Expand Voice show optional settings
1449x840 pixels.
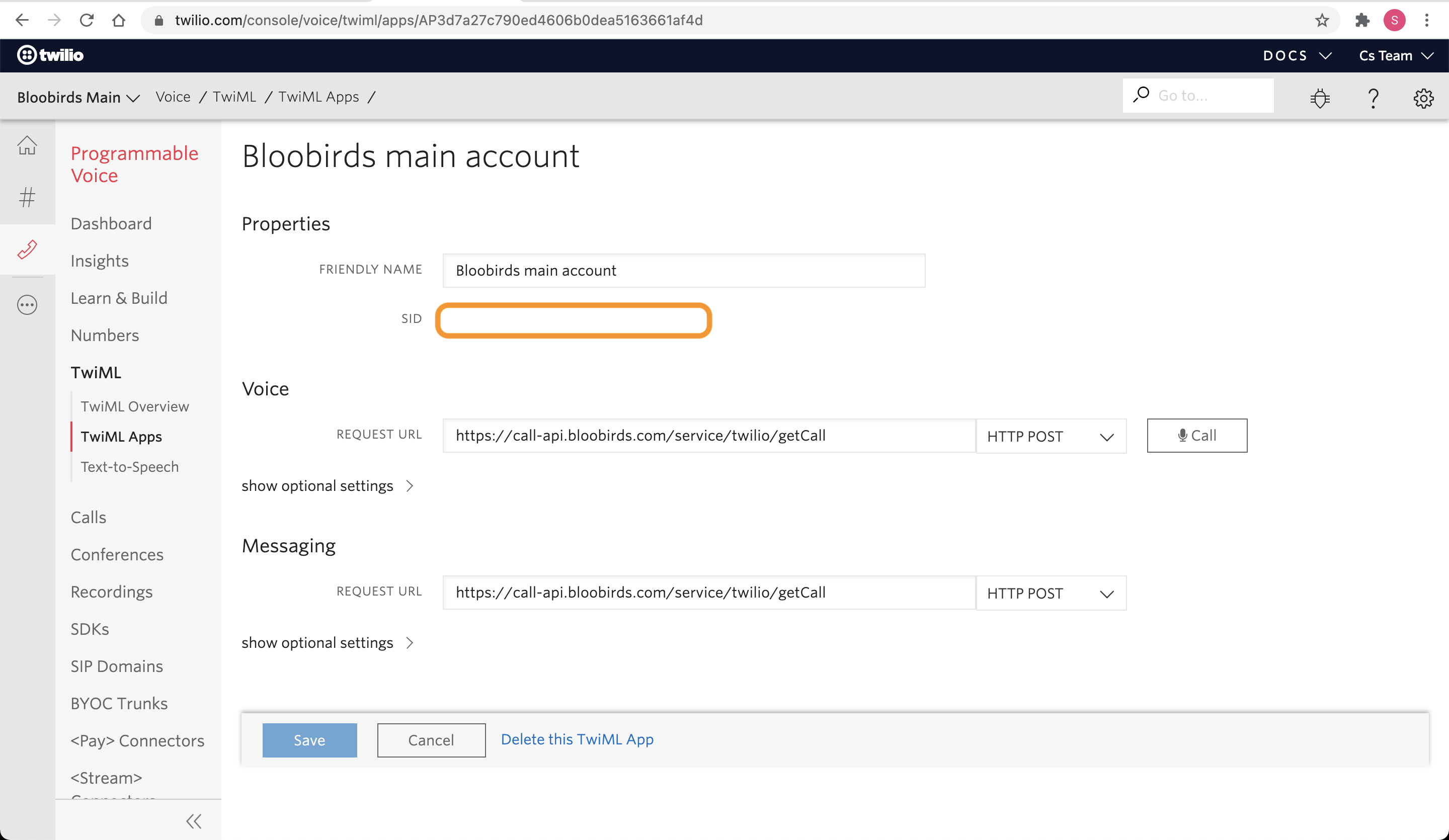tap(328, 486)
